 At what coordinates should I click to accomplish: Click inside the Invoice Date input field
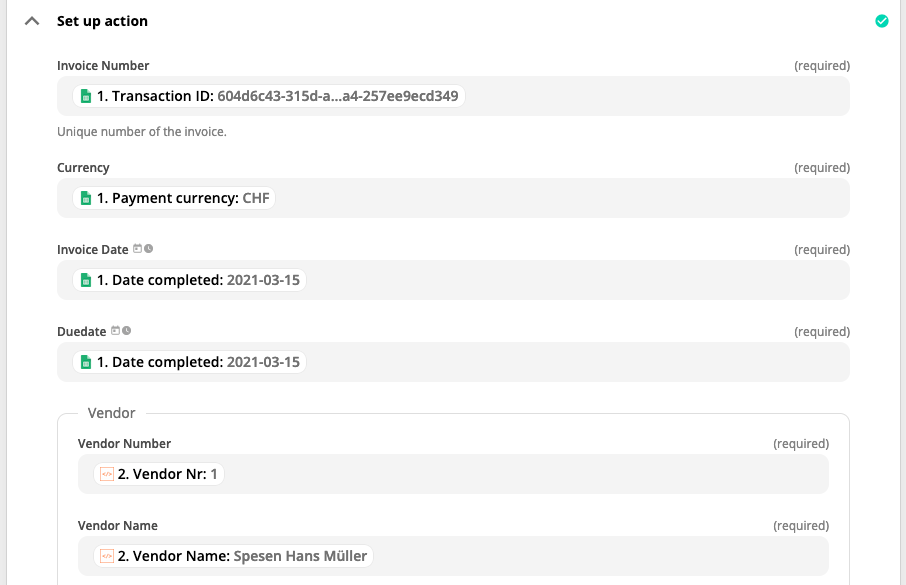tap(453, 280)
